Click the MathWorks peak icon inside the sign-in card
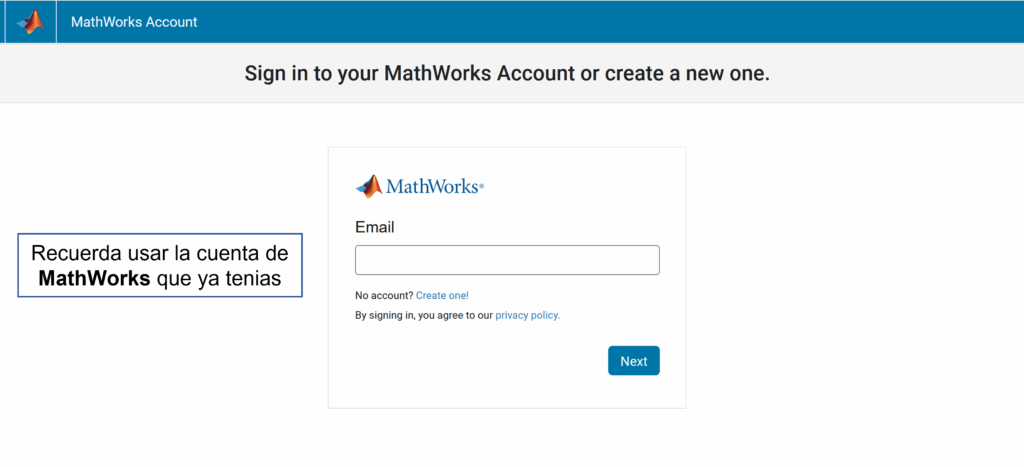Screen dimensions: 1024x467 coord(369,187)
